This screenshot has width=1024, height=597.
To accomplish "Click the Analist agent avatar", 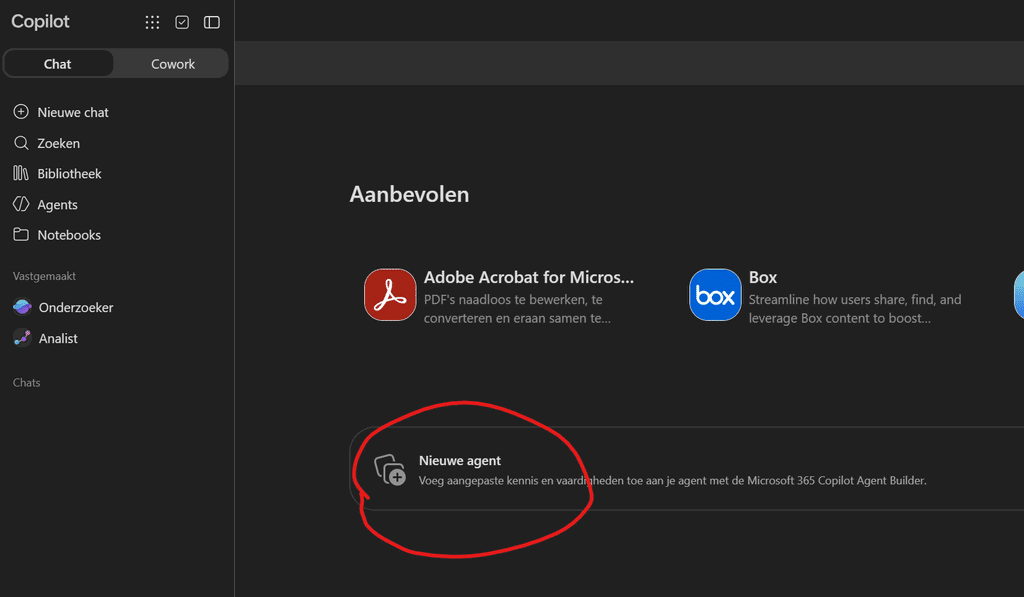I will click(22, 338).
